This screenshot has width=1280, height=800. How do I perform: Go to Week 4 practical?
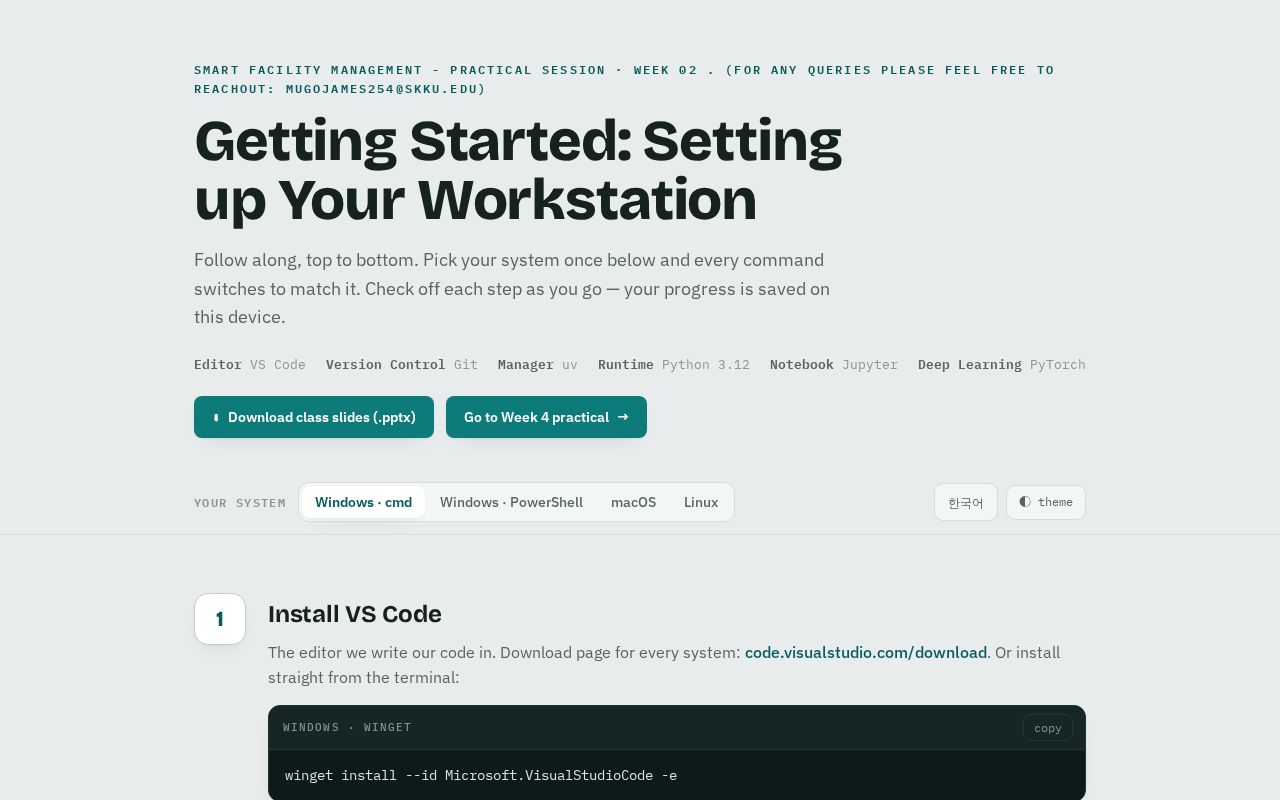(x=546, y=417)
